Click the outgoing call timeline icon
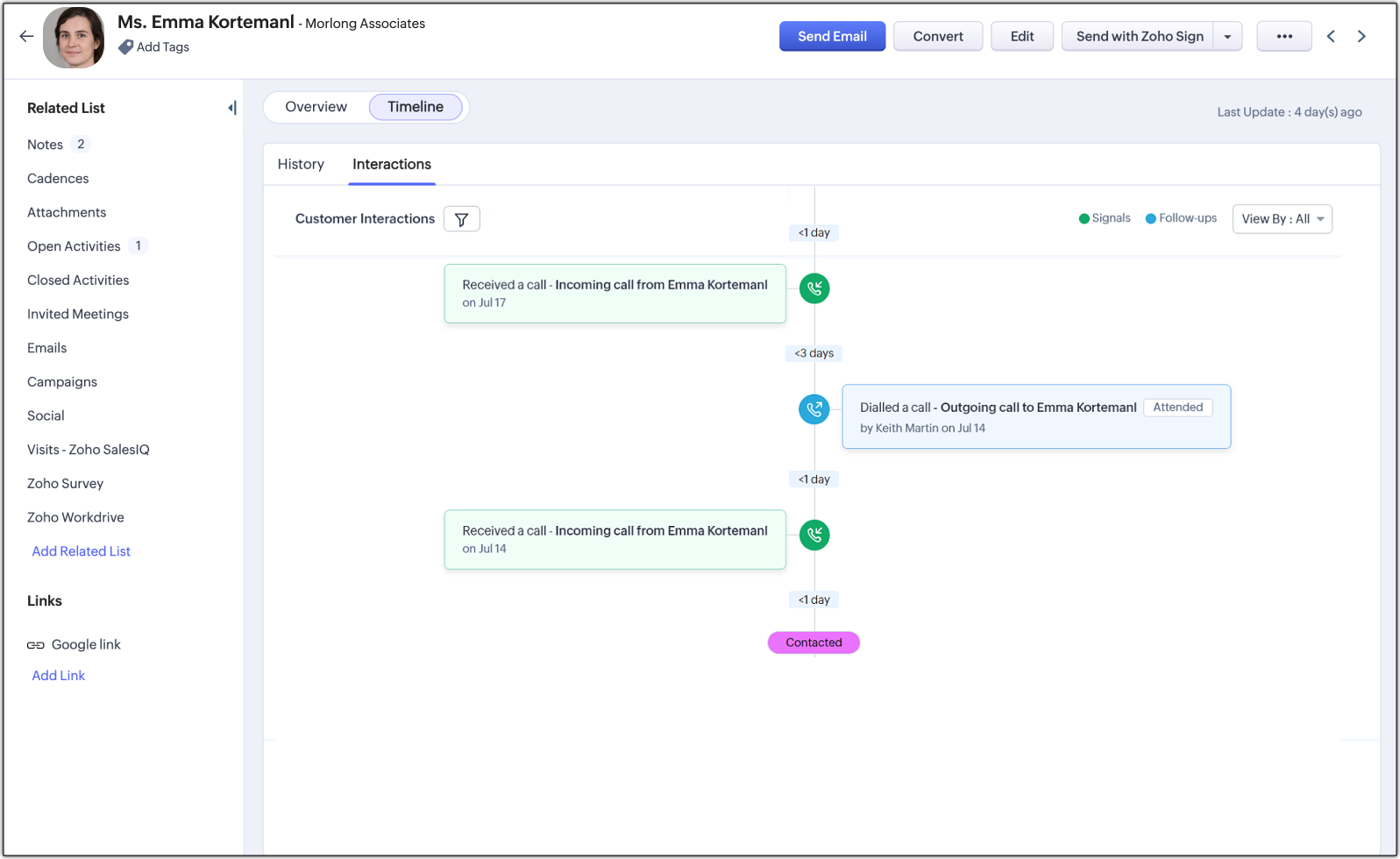 coord(814,409)
